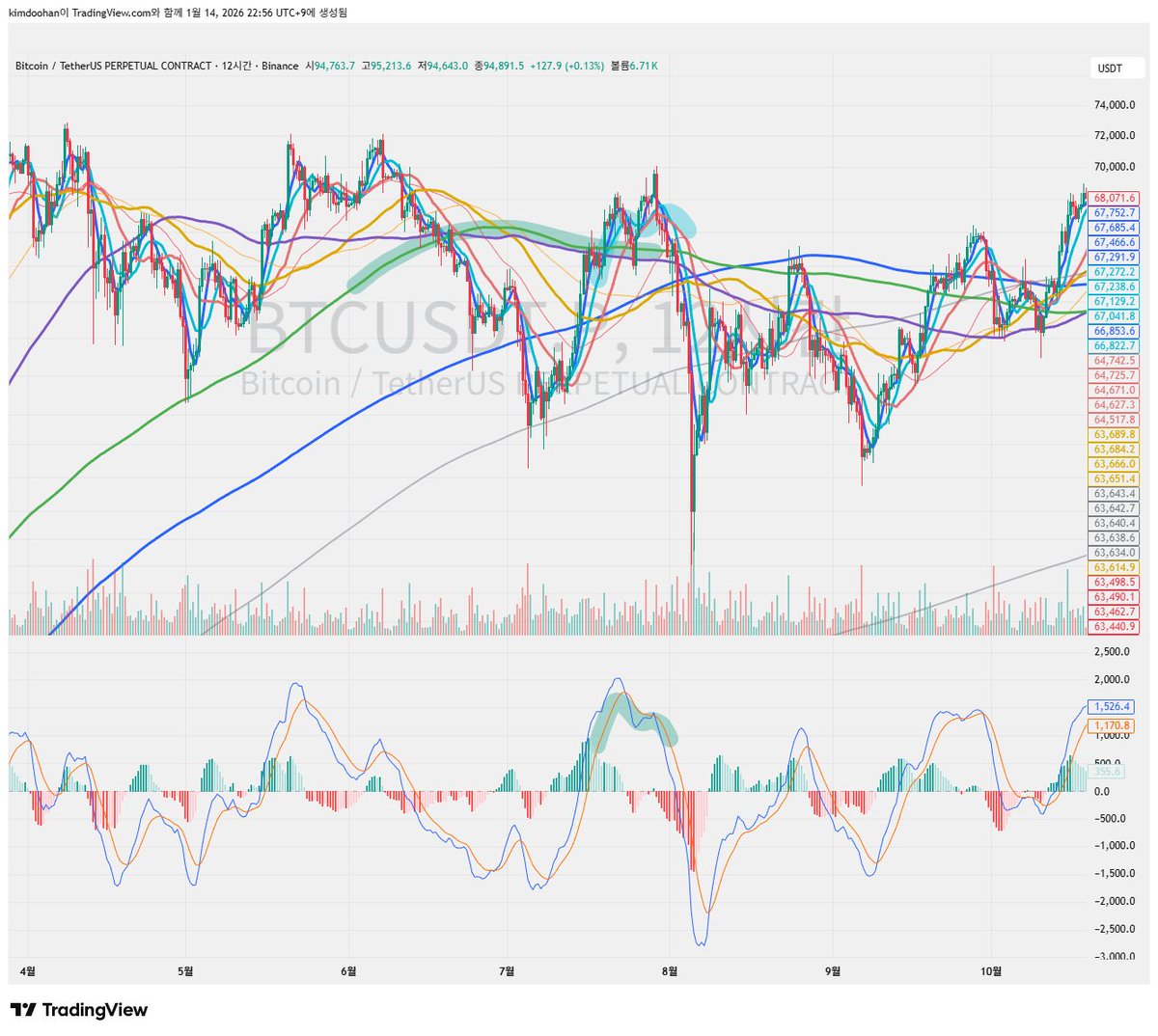Click the cyan 67,238.6 price label
The width and height of the screenshot is (1158, 1036).
(x=1114, y=286)
